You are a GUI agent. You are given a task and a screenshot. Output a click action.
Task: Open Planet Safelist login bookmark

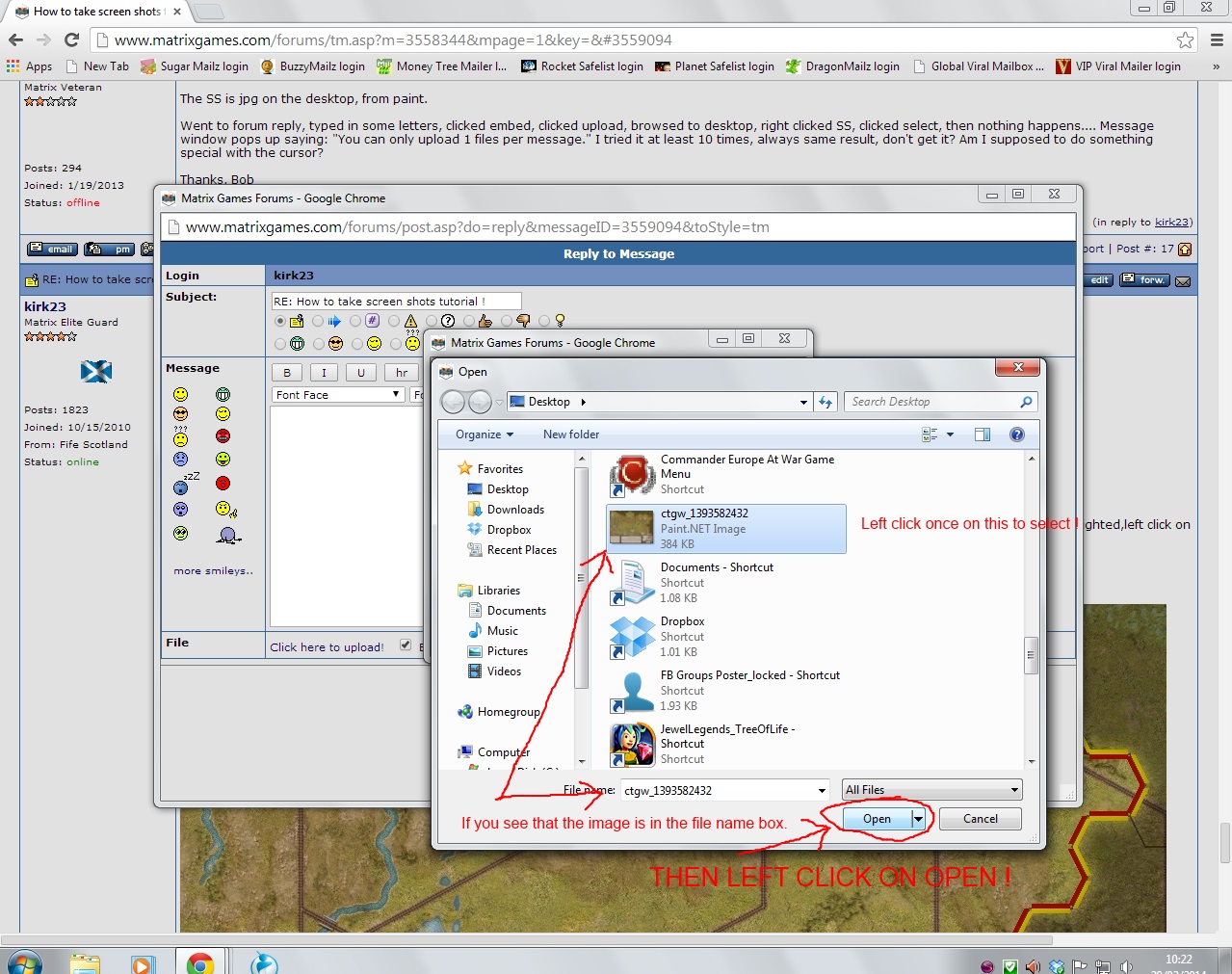pos(714,66)
